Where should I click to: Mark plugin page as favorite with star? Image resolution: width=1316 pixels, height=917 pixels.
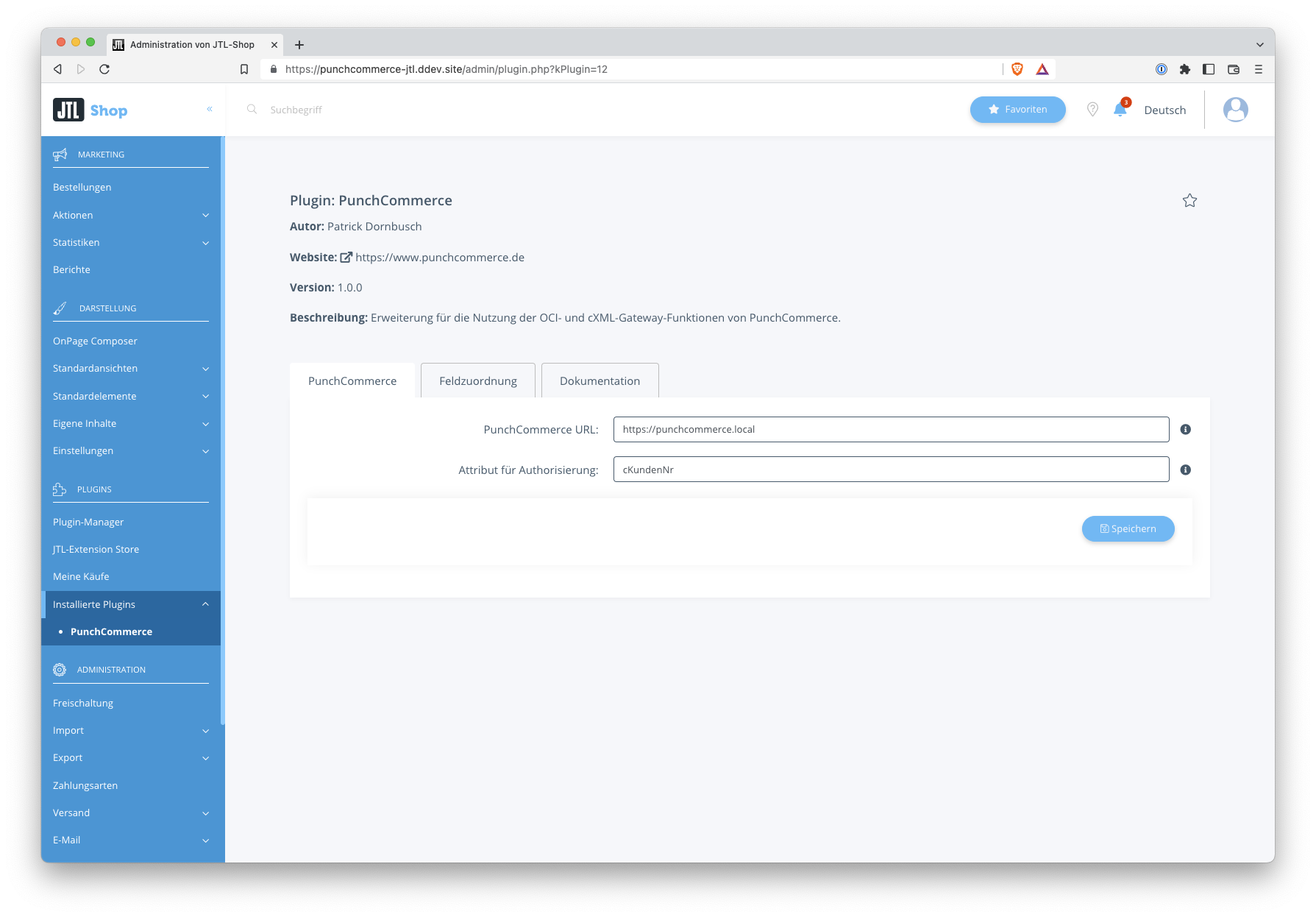coord(1189,200)
